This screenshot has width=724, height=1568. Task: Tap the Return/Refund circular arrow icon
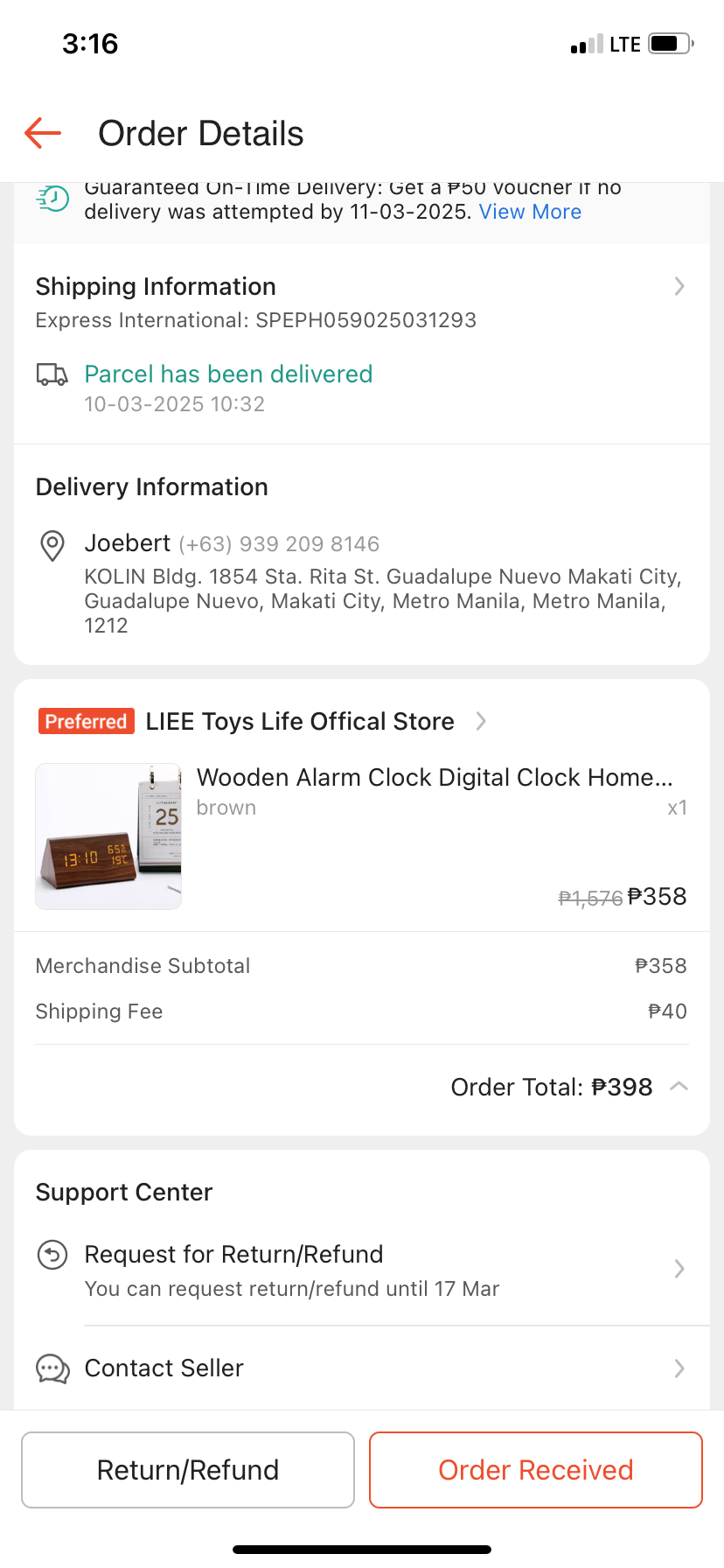[52, 1256]
